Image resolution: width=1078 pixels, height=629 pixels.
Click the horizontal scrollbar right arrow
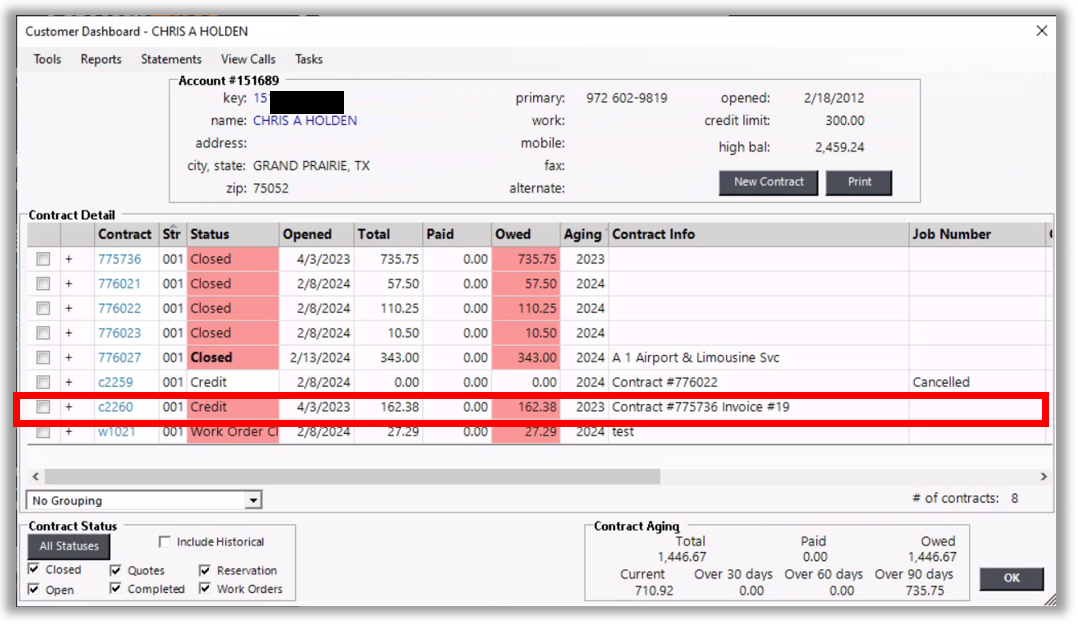click(x=1044, y=477)
